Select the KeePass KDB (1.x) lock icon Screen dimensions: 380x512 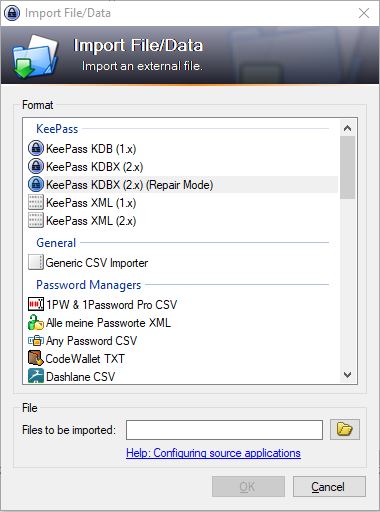click(x=36, y=148)
